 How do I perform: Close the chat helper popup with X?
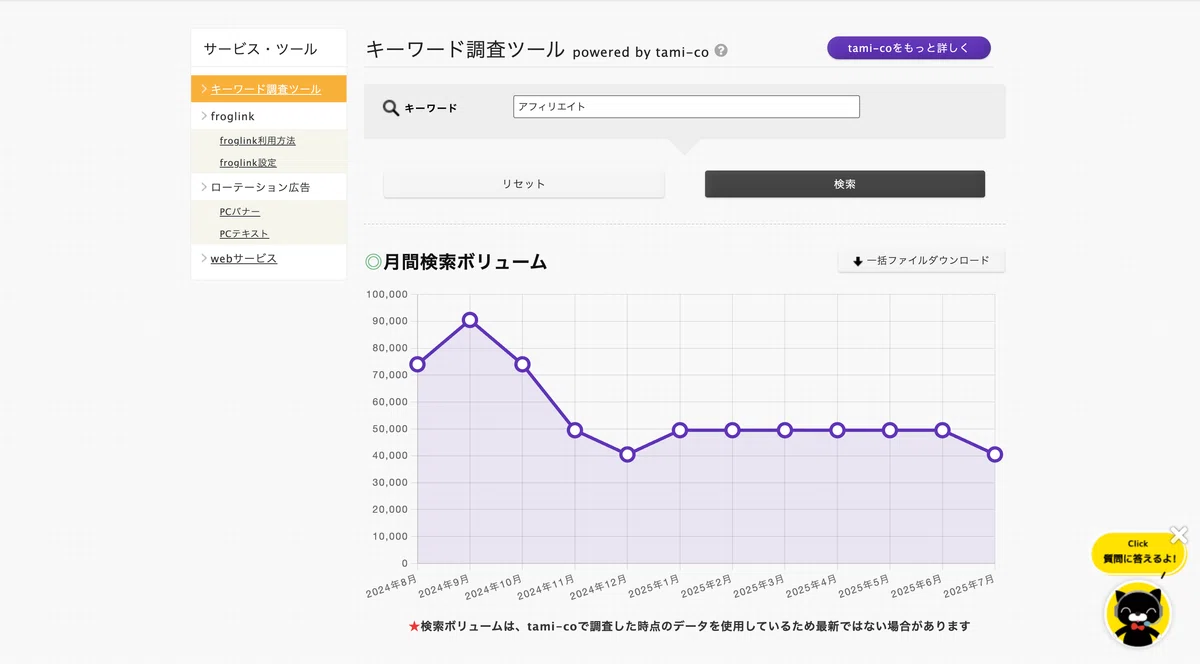pos(1178,535)
